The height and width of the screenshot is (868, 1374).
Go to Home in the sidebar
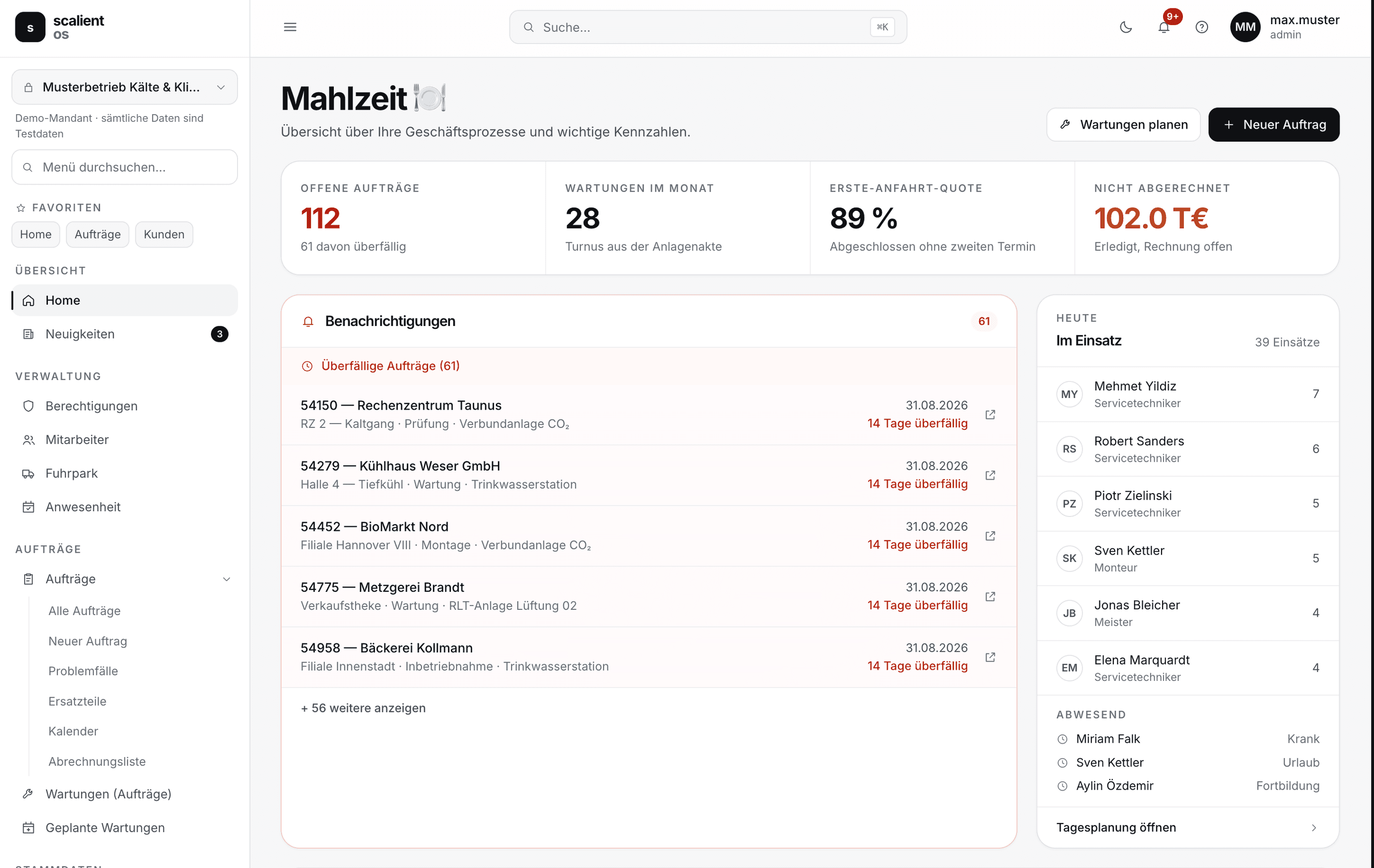point(124,300)
